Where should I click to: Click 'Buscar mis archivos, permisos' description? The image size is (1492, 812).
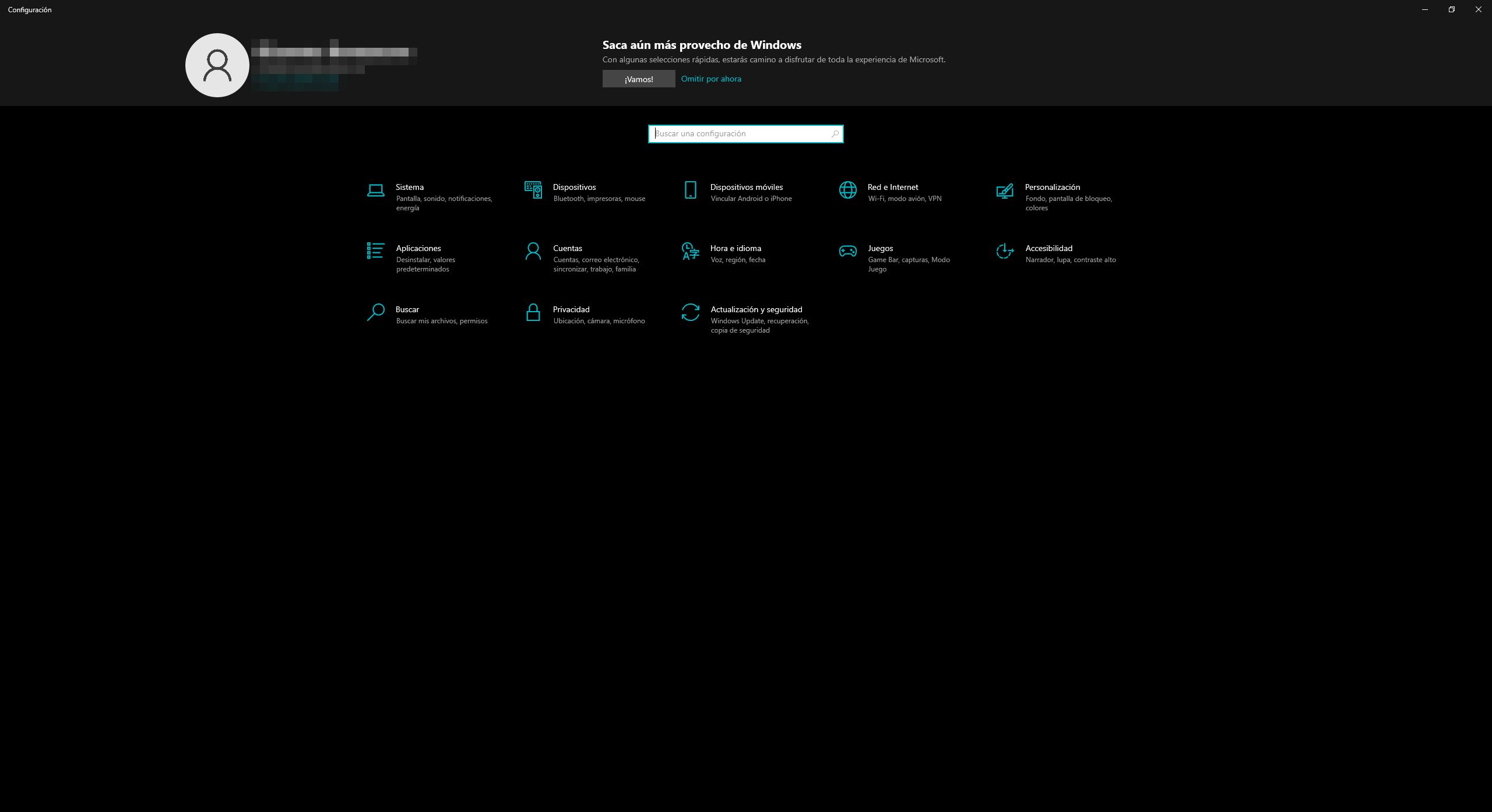[x=442, y=322]
